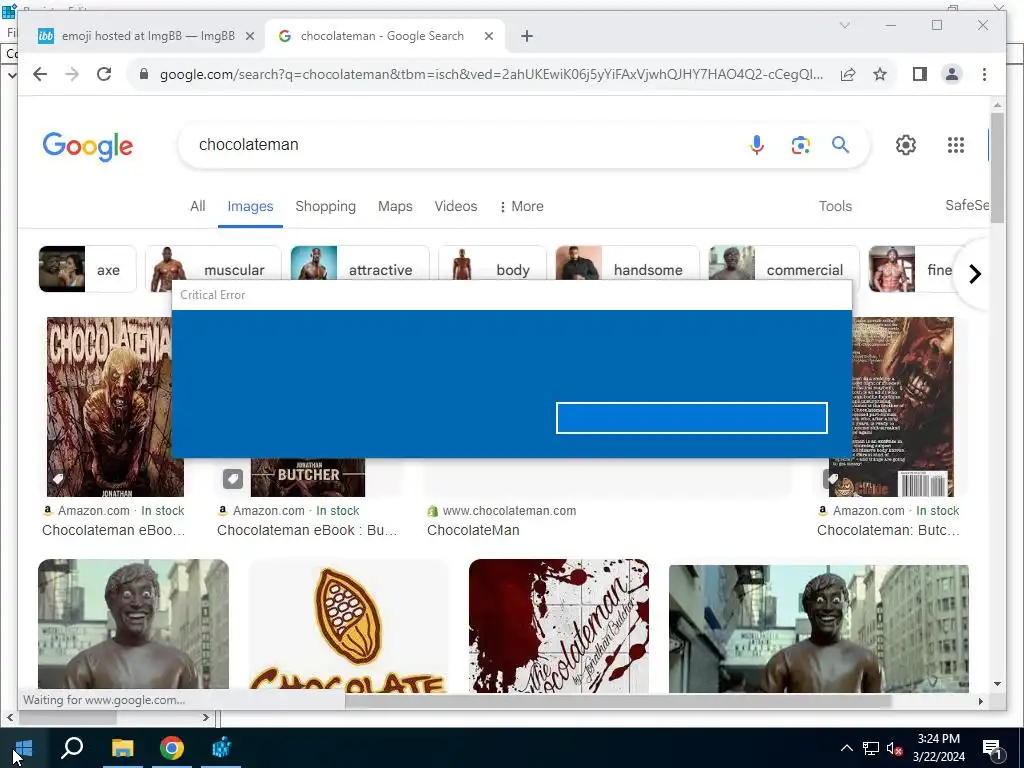Switch to the All results tab
1024x768 pixels.
tap(197, 206)
